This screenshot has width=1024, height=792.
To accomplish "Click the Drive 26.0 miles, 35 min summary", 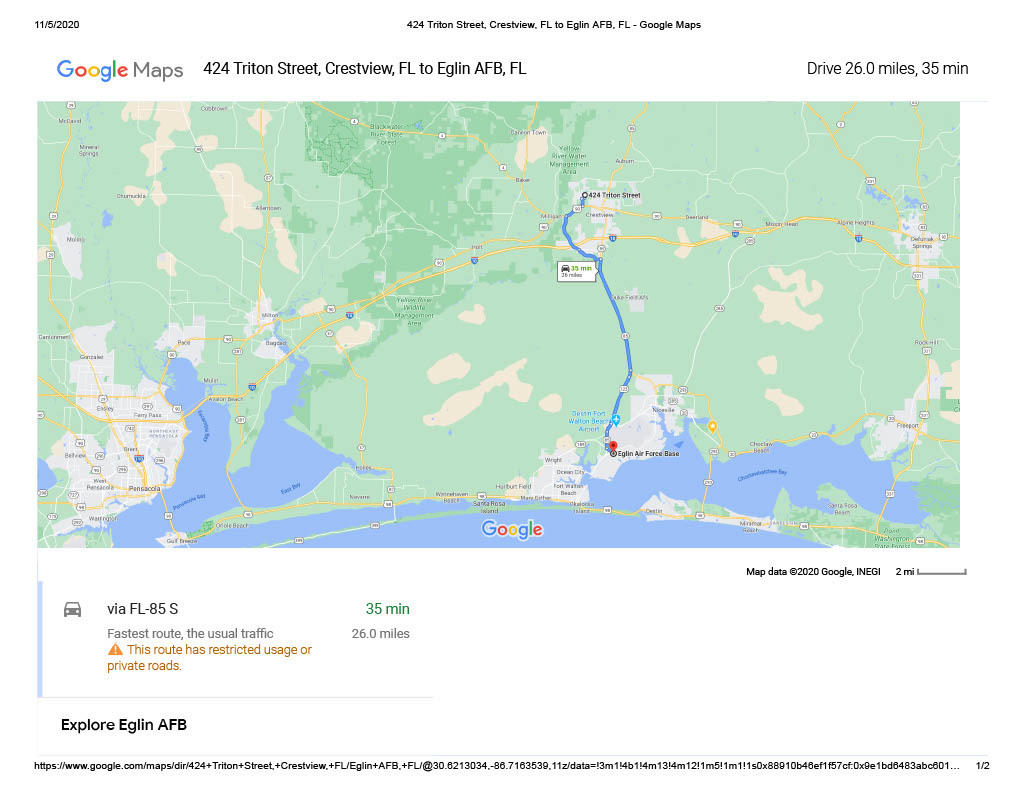I will point(887,69).
